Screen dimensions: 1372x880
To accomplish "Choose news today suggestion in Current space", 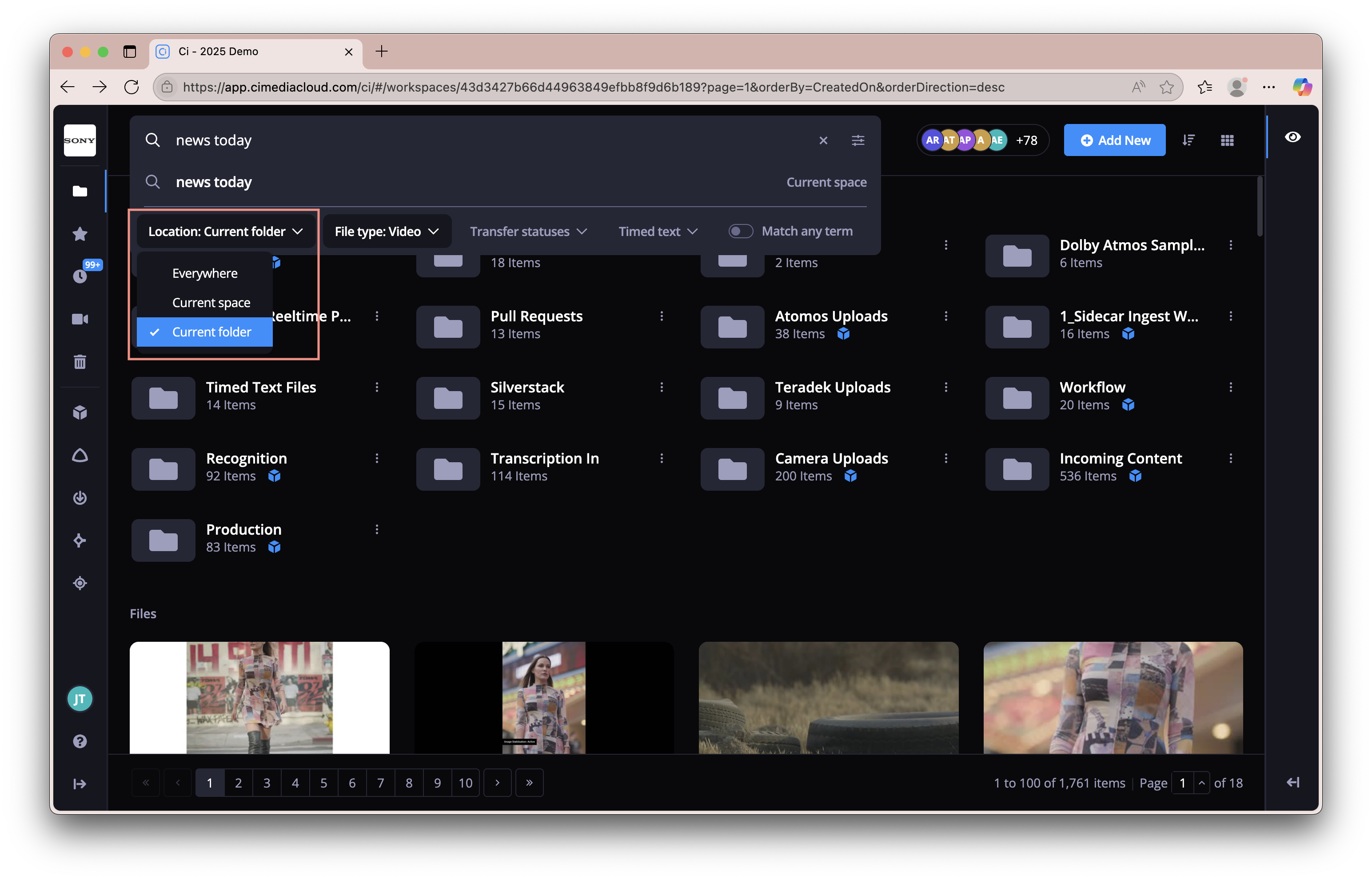I will coord(505,182).
